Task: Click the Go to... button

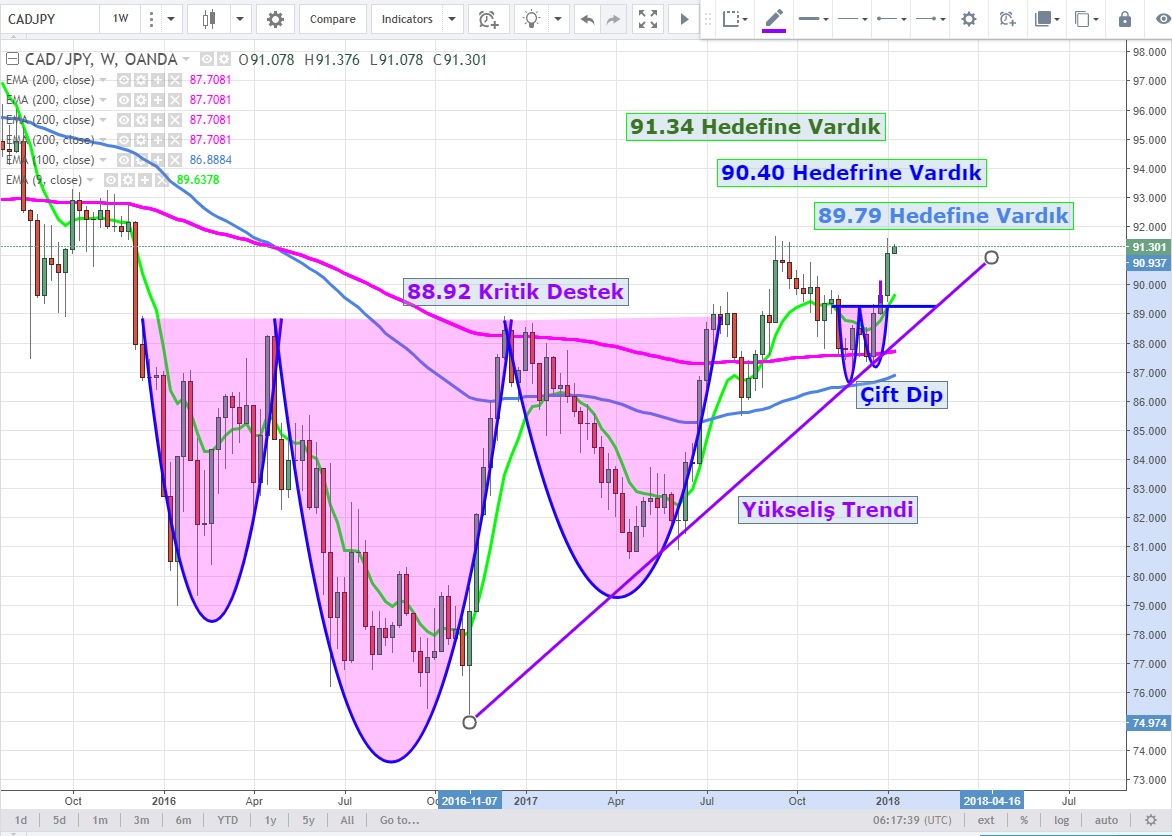Action: tap(399, 820)
